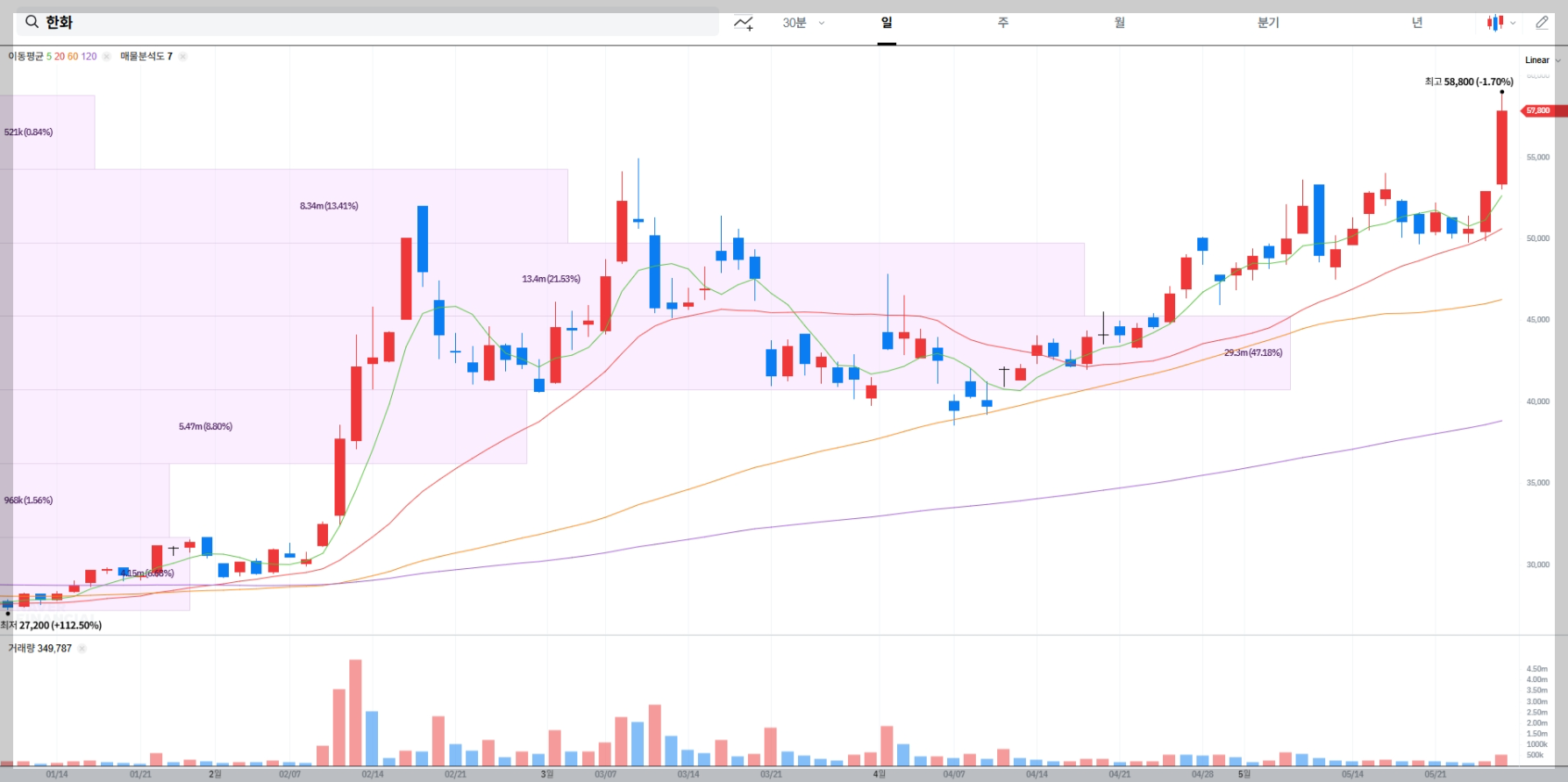
Task: Click the purple 120-day moving average value
Action: pyautogui.click(x=89, y=56)
